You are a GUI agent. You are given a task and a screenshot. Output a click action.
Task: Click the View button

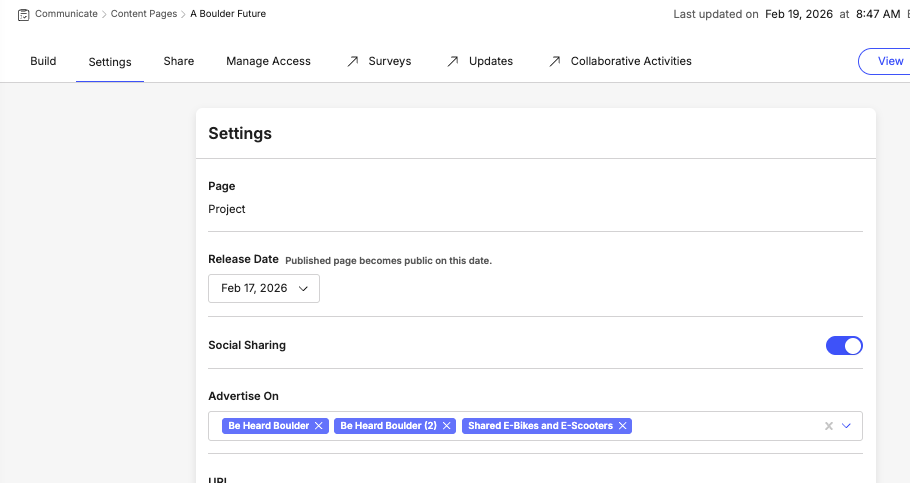click(888, 61)
